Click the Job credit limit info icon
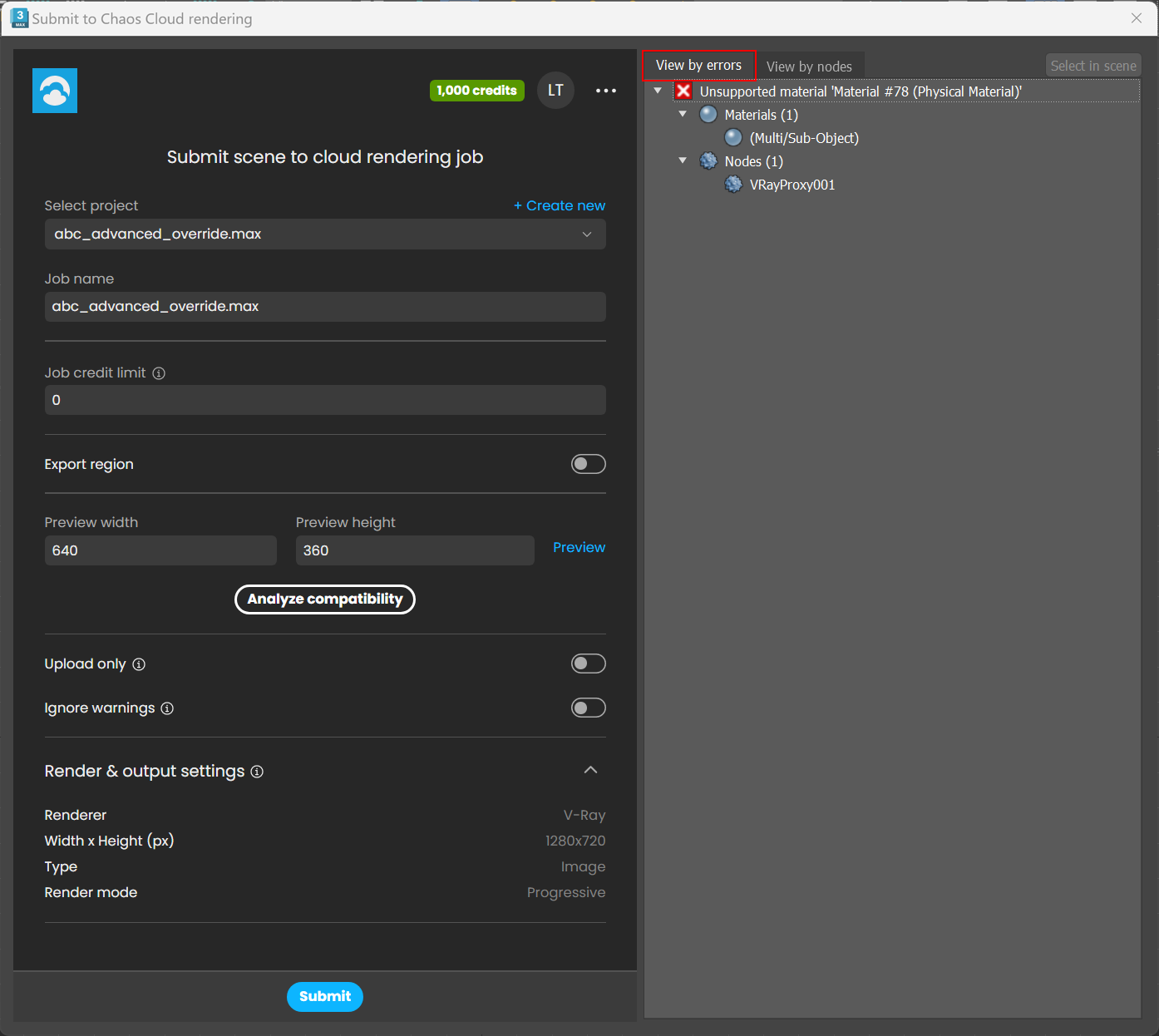 tap(159, 372)
